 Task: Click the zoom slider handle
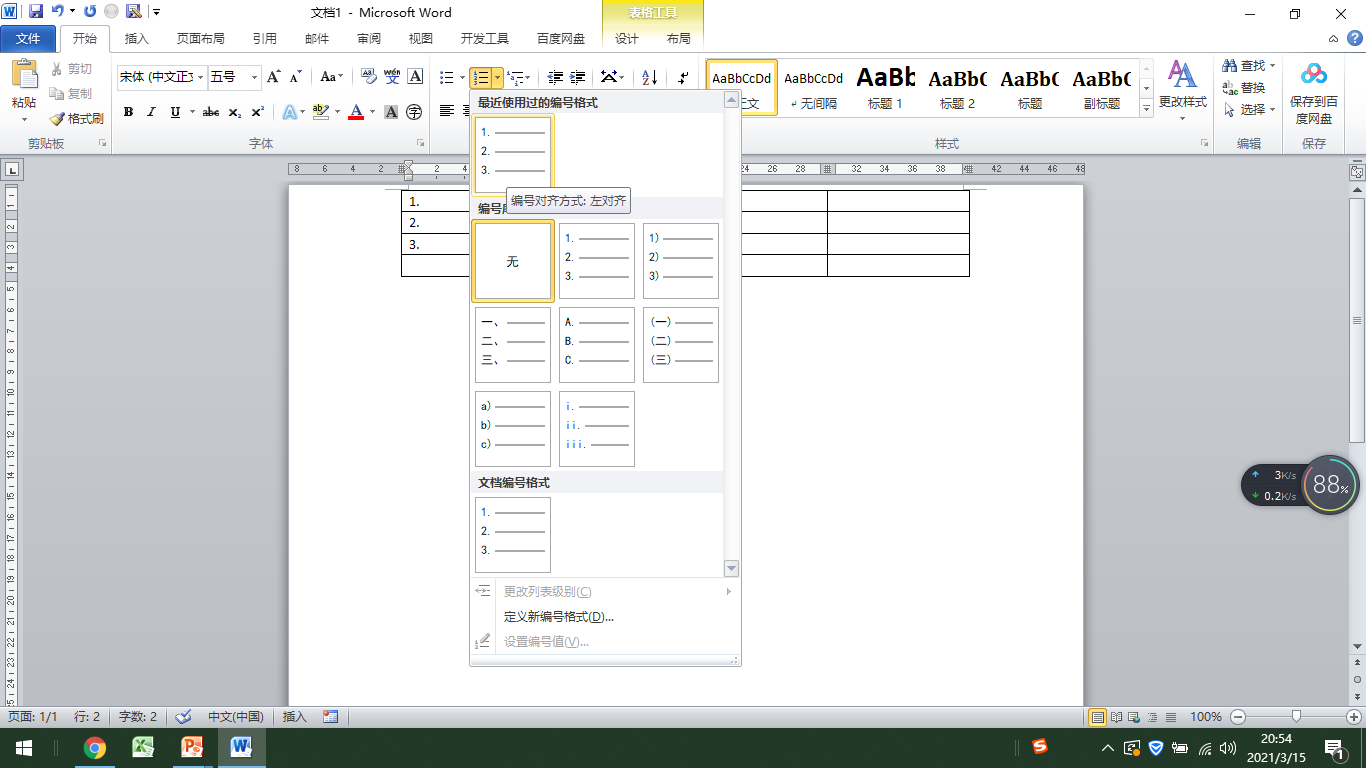(x=1296, y=717)
